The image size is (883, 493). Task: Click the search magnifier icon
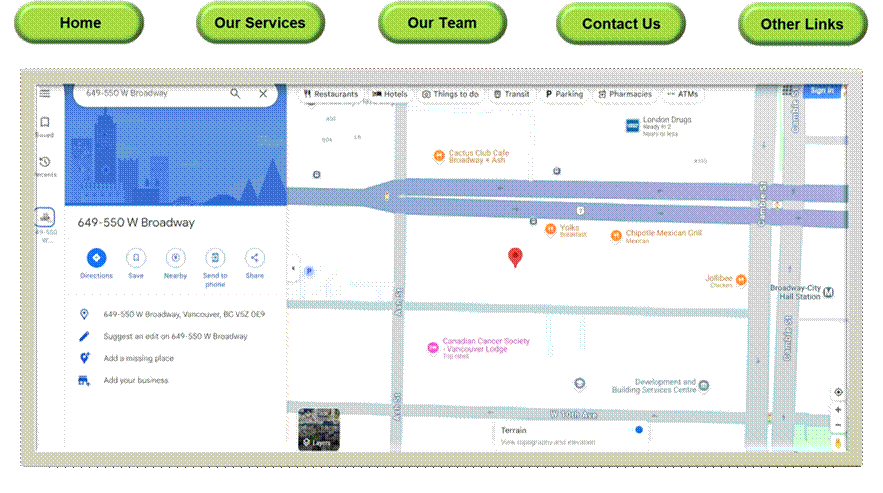(236, 93)
